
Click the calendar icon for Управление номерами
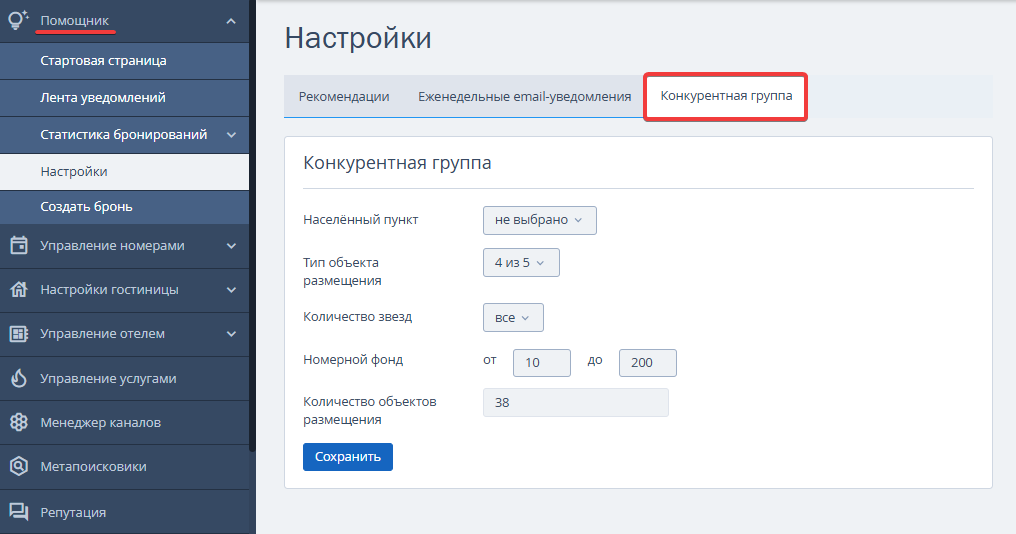(19, 246)
